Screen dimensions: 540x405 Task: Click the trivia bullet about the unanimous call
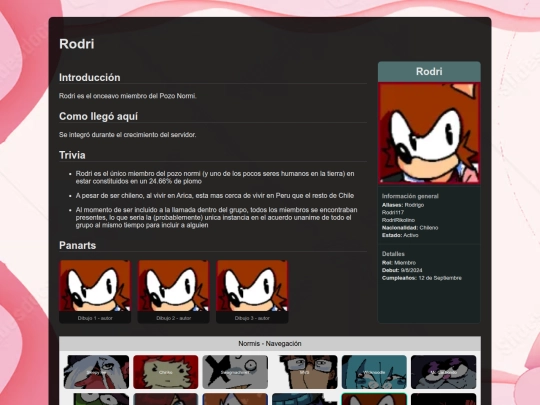pyautogui.click(x=216, y=218)
